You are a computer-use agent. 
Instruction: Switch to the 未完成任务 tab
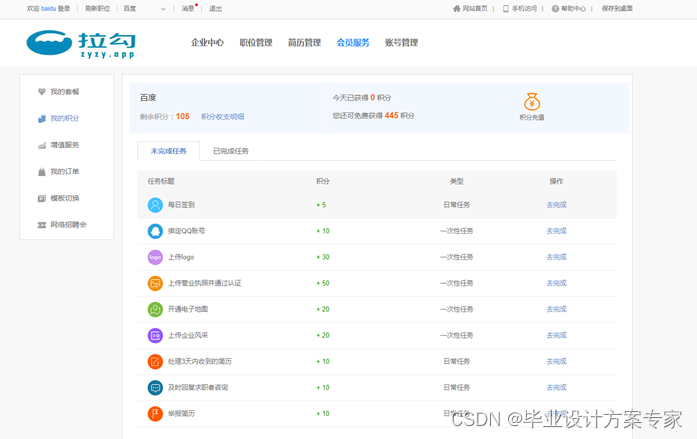tap(168, 151)
